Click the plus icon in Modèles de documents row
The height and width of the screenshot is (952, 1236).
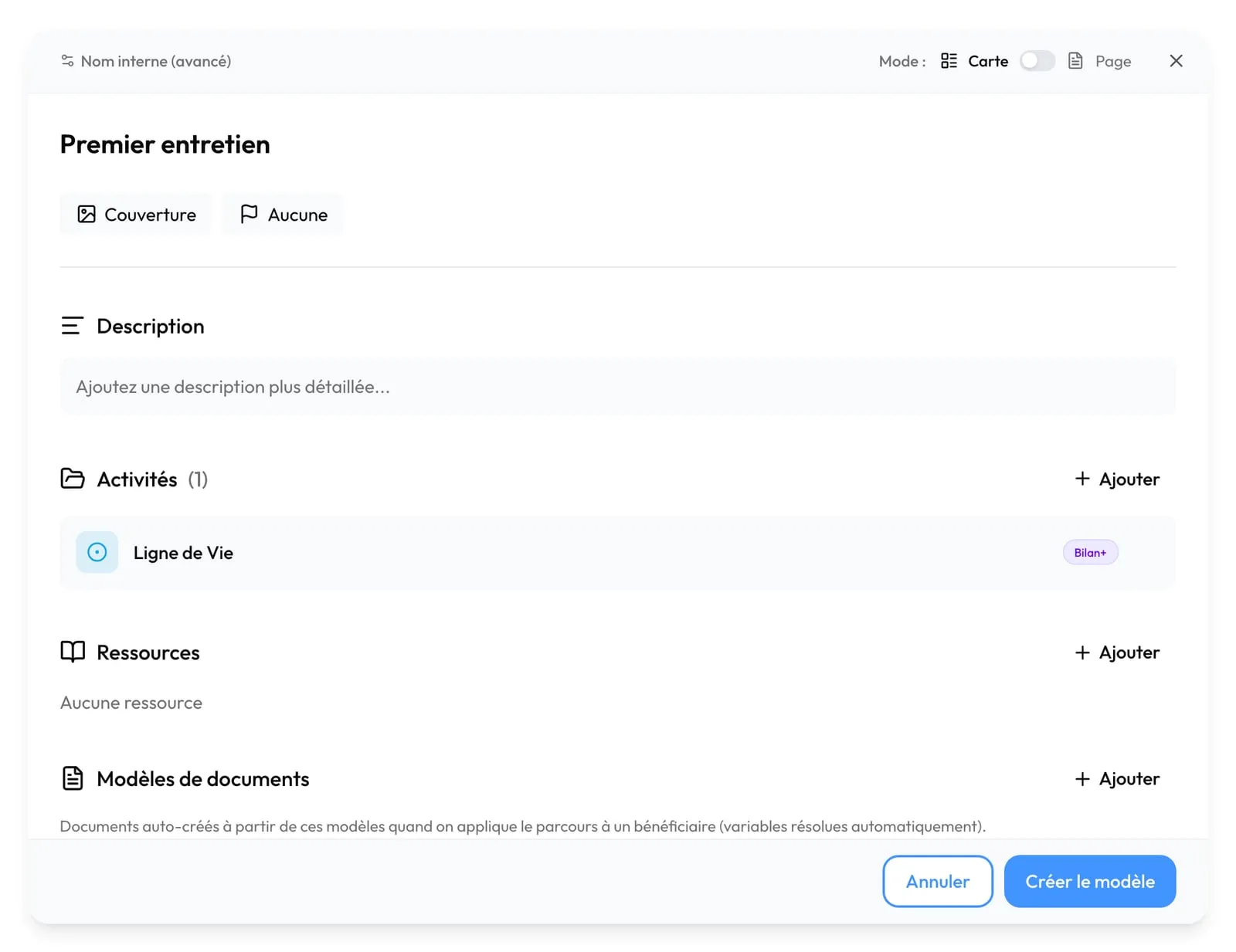point(1082,779)
